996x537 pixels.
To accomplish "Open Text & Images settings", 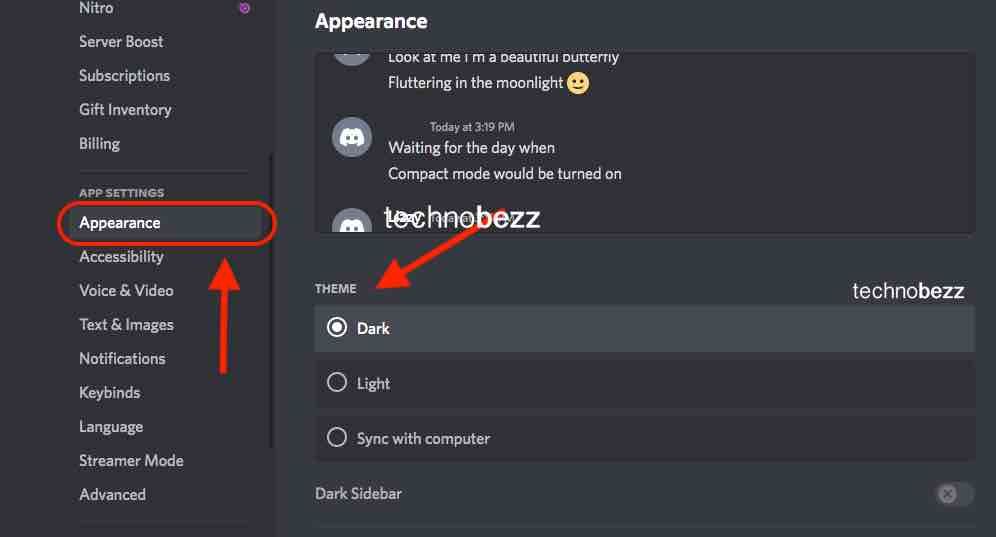I will 126,325.
